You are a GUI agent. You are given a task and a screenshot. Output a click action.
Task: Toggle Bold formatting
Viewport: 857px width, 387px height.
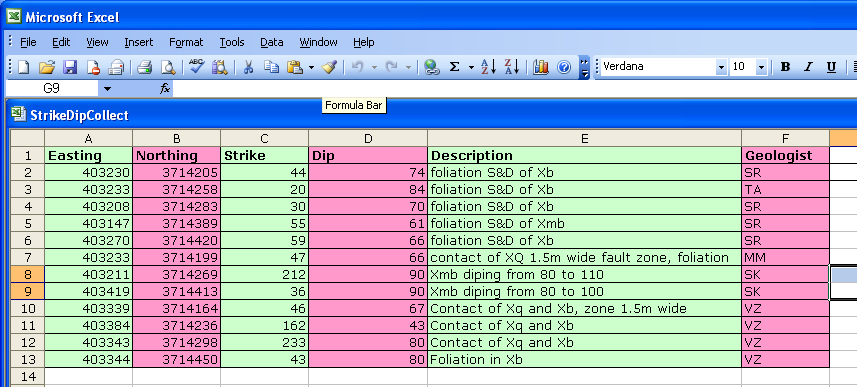click(x=785, y=67)
